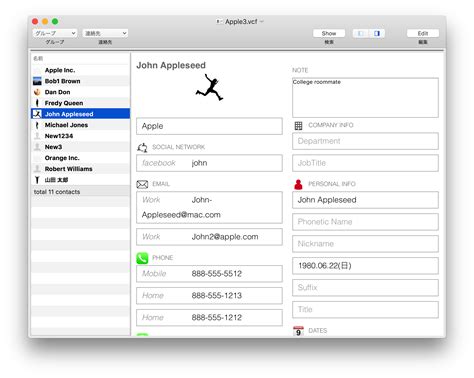
Task: Click the Apple company field
Action: point(209,126)
